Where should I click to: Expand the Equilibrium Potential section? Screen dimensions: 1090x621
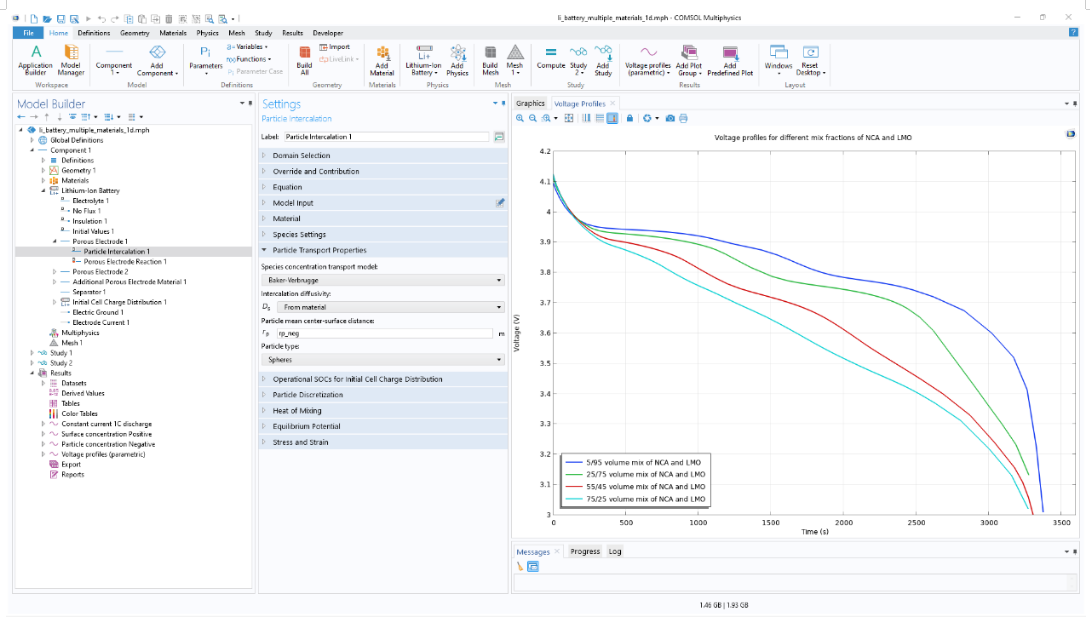point(384,426)
